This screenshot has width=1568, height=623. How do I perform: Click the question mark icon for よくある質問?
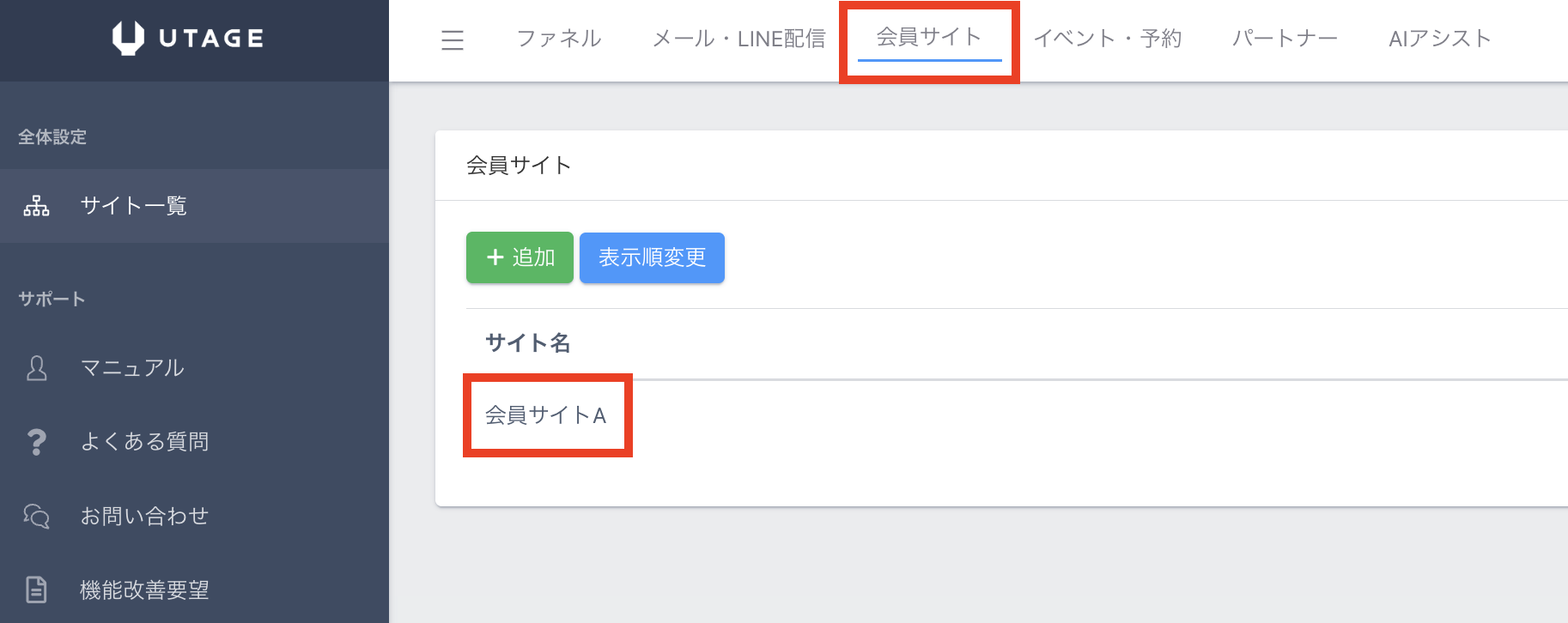[x=36, y=442]
